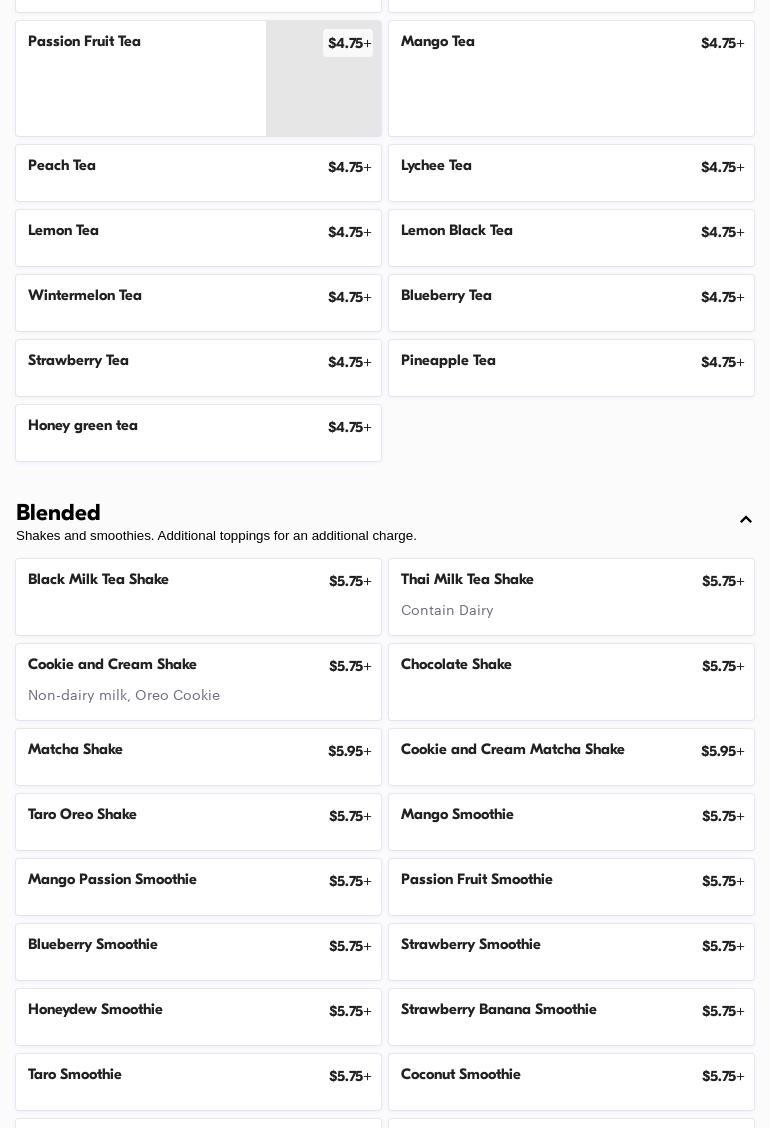770x1128 pixels.
Task: Select Mango Tea menu item
Action: coord(571,78)
